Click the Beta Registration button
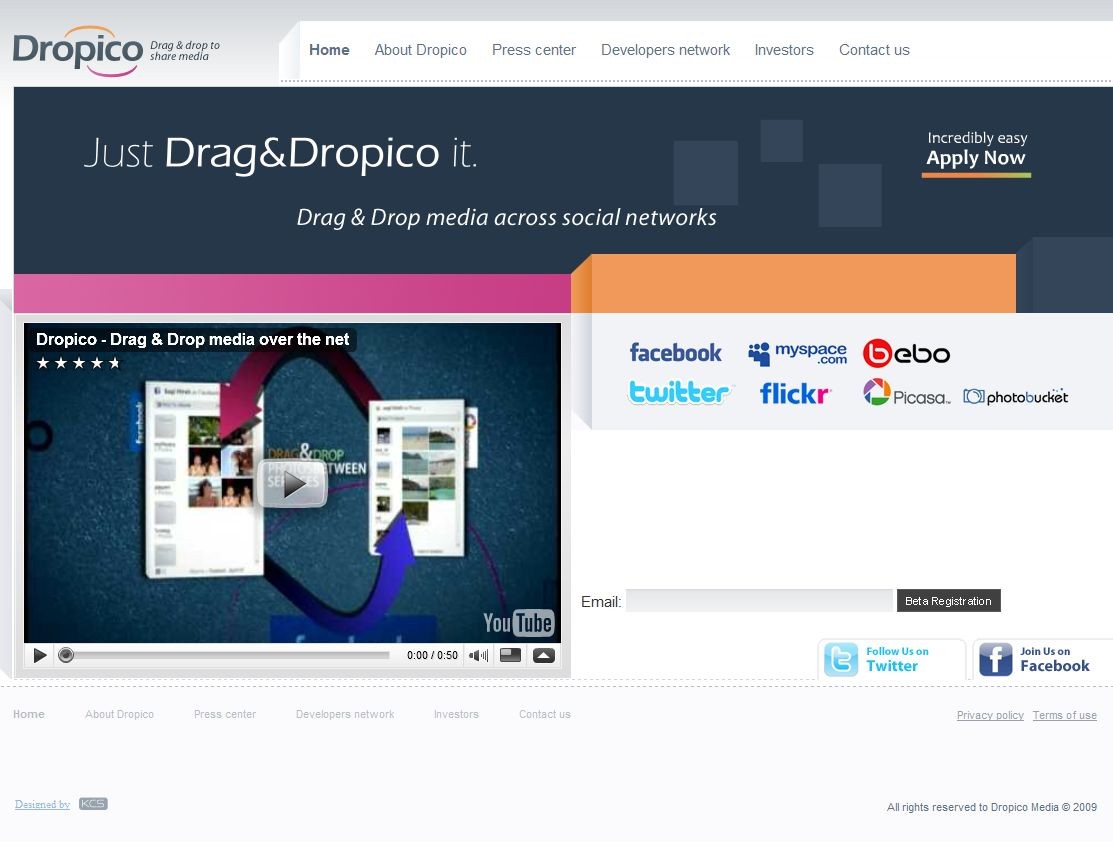This screenshot has width=1113, height=857. pos(948,601)
